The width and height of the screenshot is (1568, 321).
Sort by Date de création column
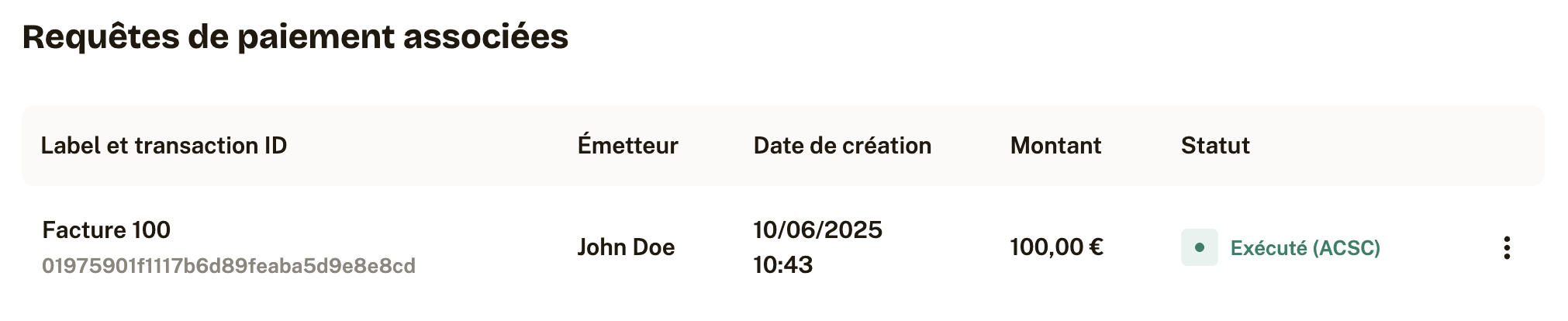click(x=842, y=146)
